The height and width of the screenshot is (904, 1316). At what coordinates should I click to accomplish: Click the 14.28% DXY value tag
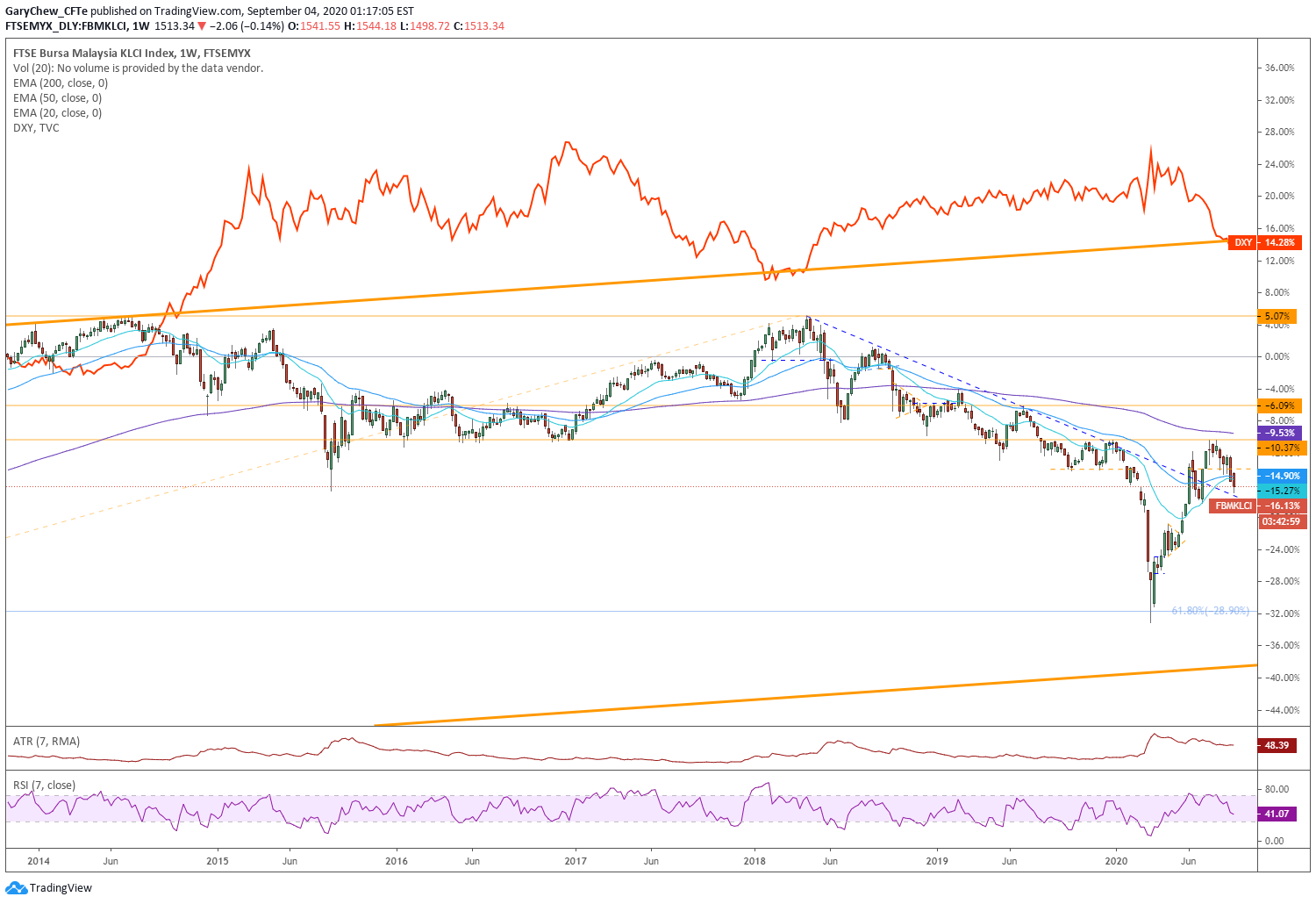tap(1282, 242)
